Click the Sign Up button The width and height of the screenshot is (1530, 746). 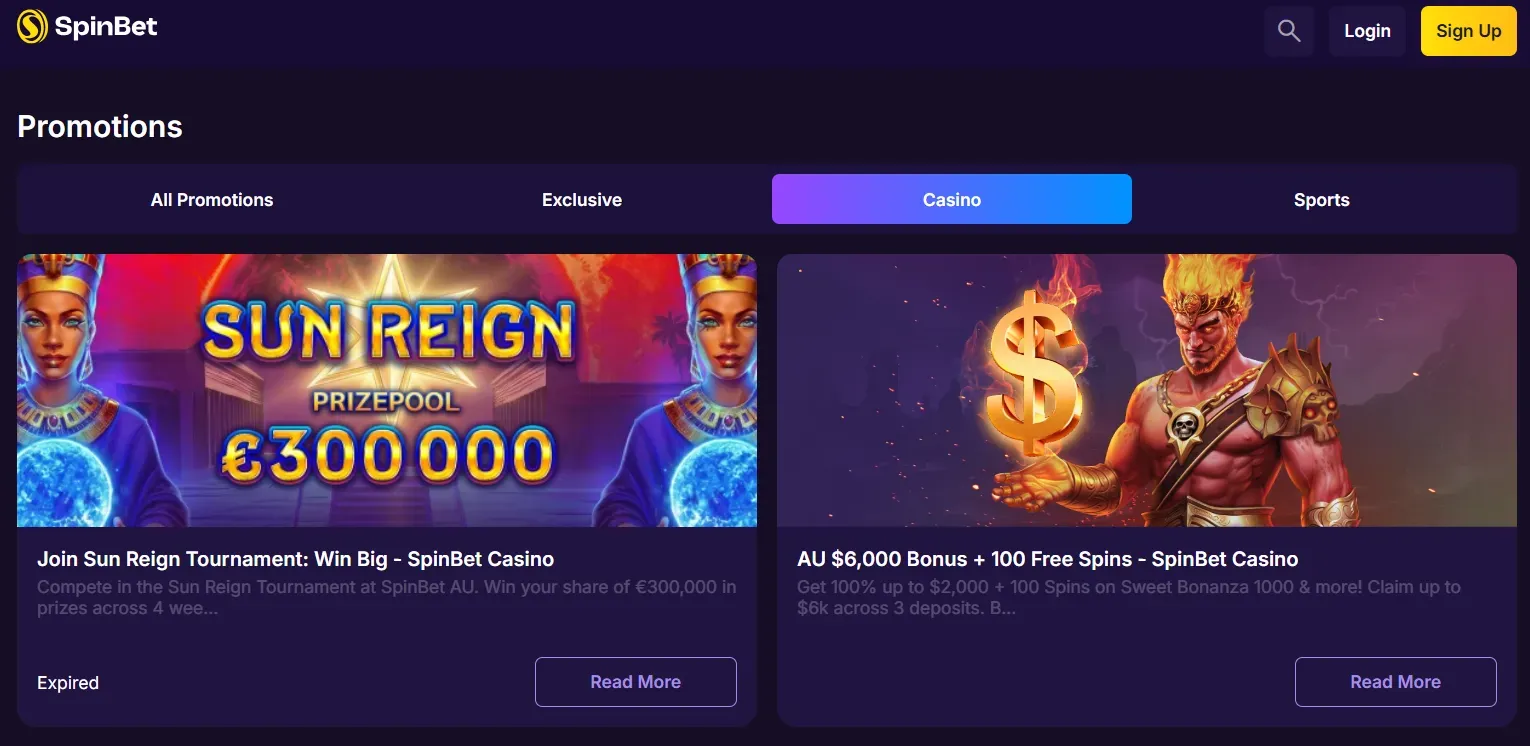(1468, 30)
